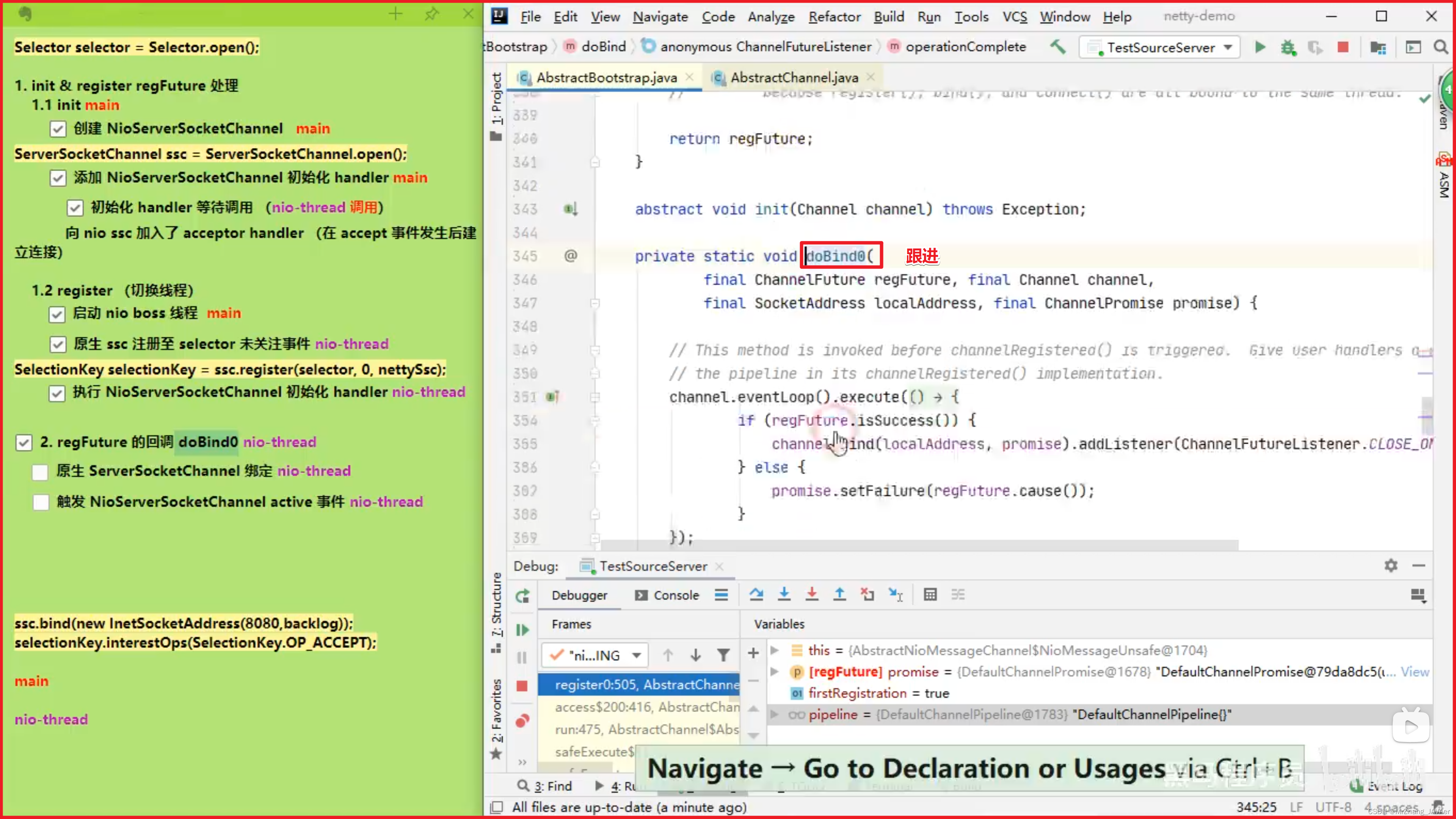Hide Debug panel with minimize dash icon
1456x819 pixels.
(1419, 566)
